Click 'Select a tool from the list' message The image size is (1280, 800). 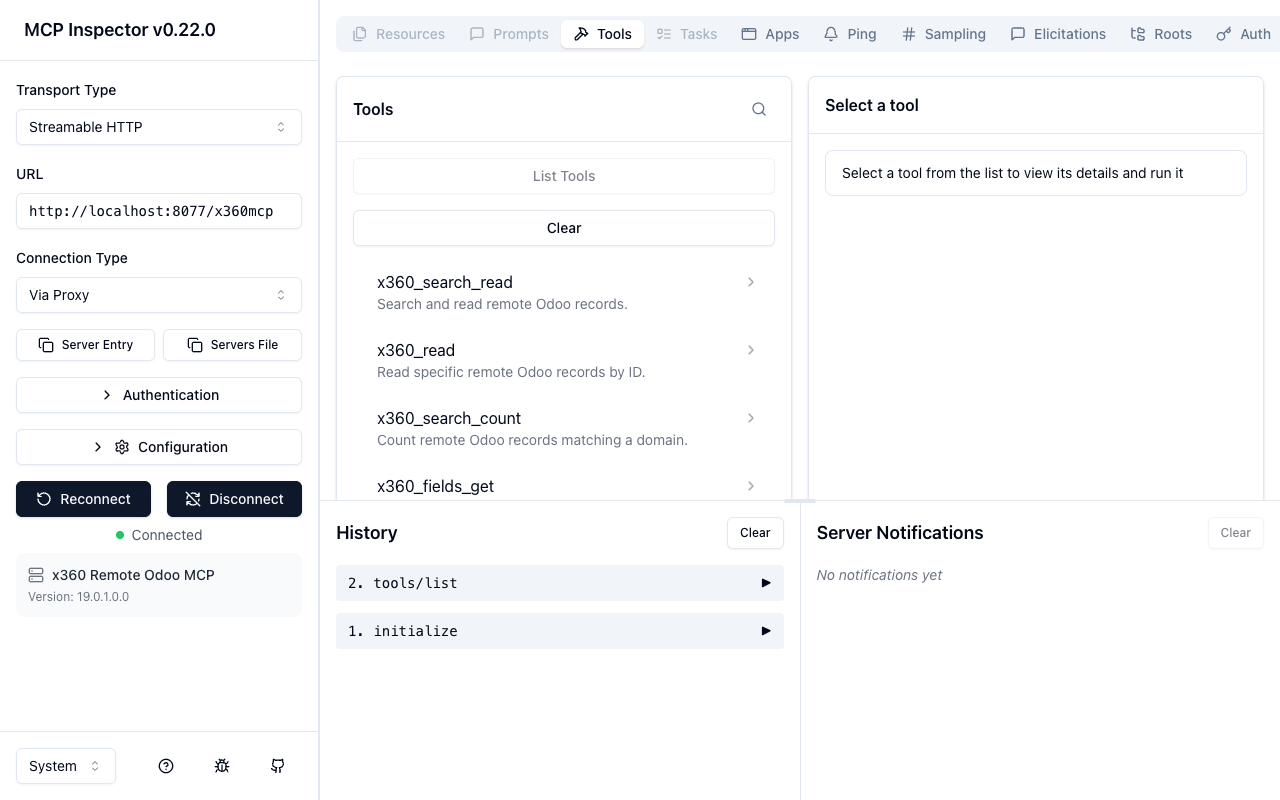point(1012,173)
